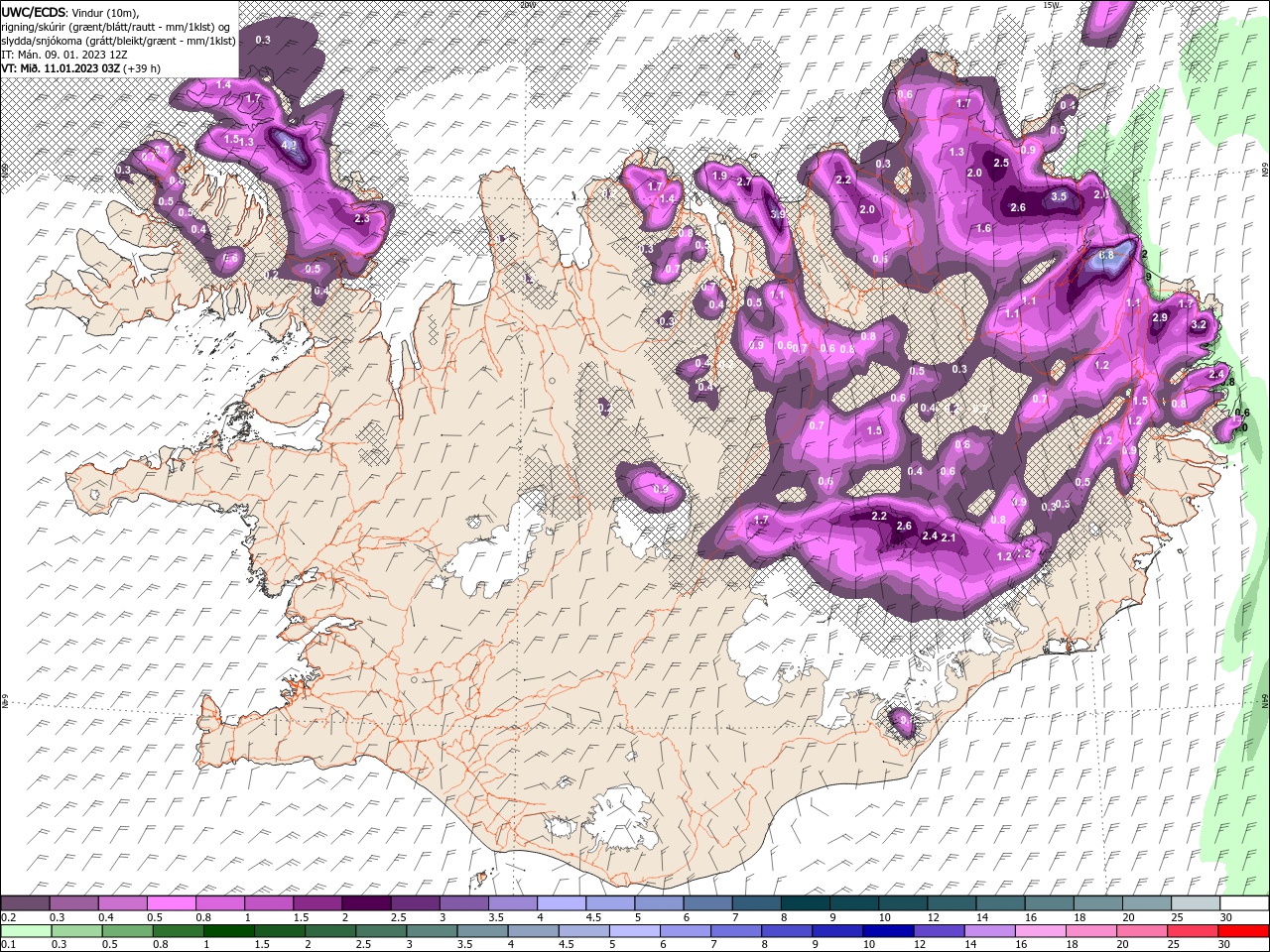Click the 6.8 snowfall maximum value
The height and width of the screenshot is (952, 1270).
[1107, 255]
